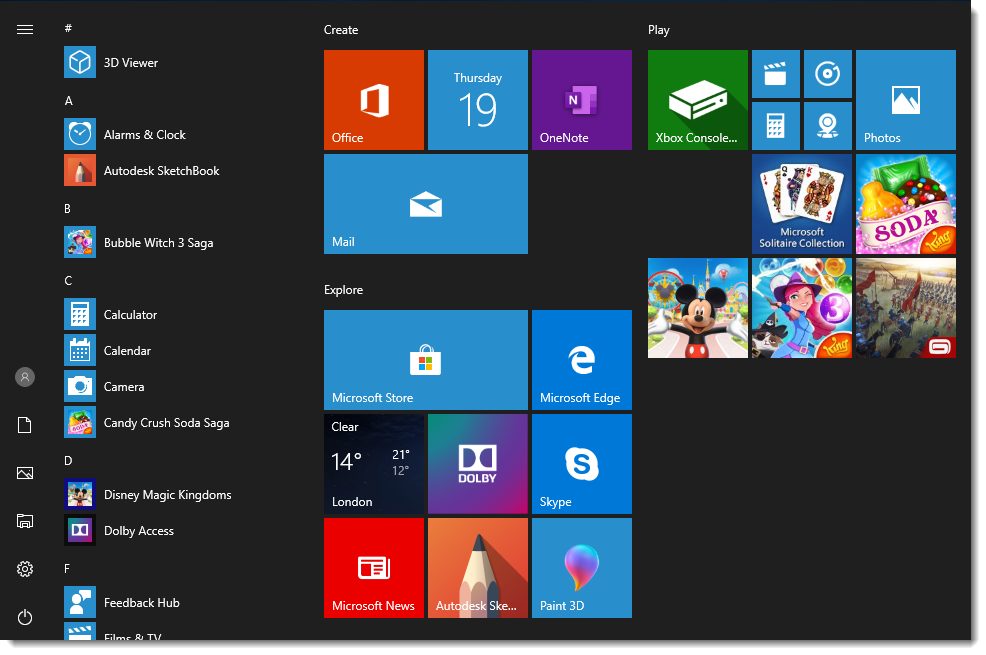The height and width of the screenshot is (655, 986).
Task: Open account options via the user icon
Action: [24, 377]
